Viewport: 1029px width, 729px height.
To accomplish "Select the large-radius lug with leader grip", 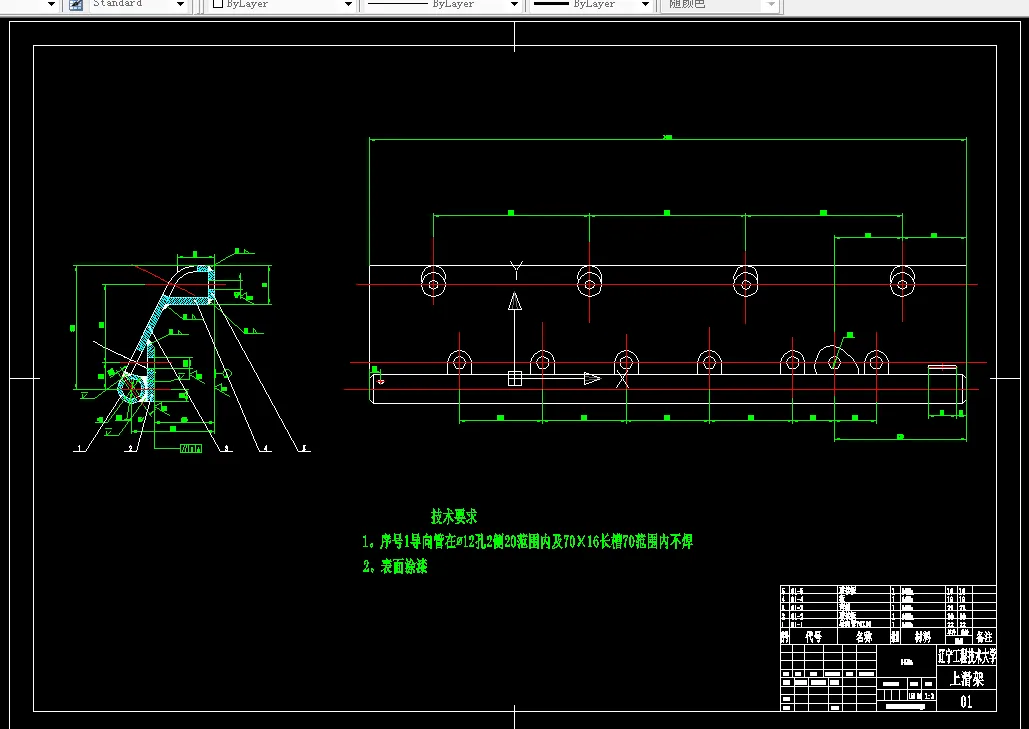I will pyautogui.click(x=835, y=361).
